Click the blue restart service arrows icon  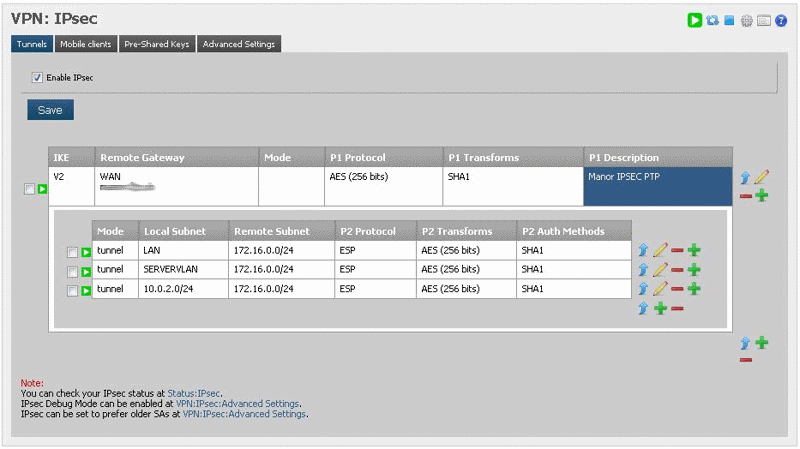point(713,20)
